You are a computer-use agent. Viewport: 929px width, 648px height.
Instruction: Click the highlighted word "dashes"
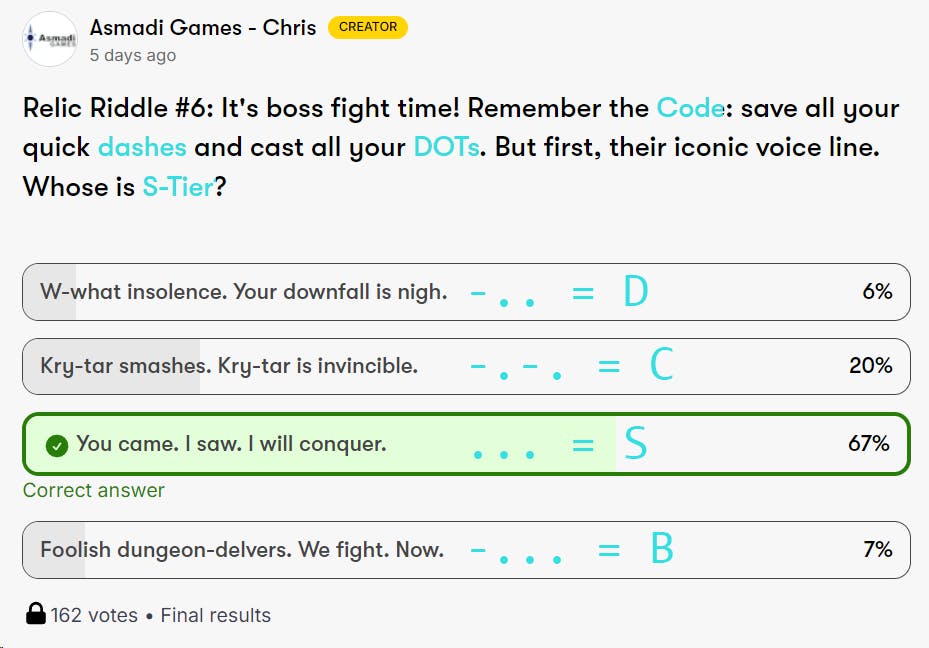(x=142, y=147)
